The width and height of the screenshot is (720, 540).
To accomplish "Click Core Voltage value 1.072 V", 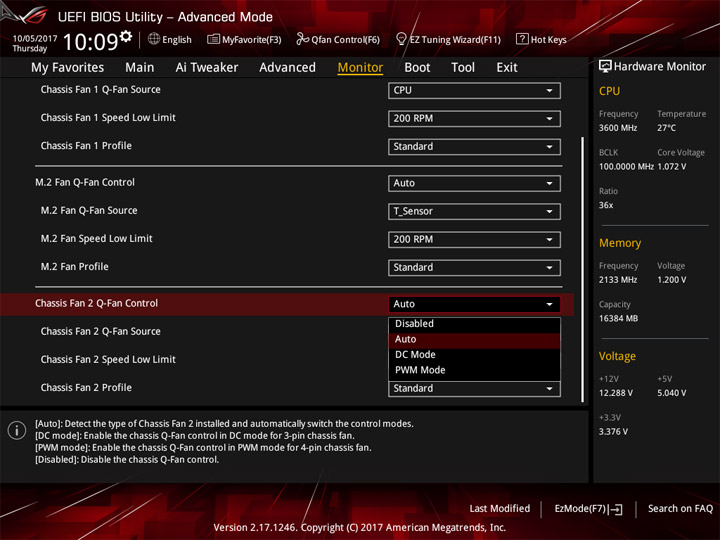I will (x=671, y=166).
